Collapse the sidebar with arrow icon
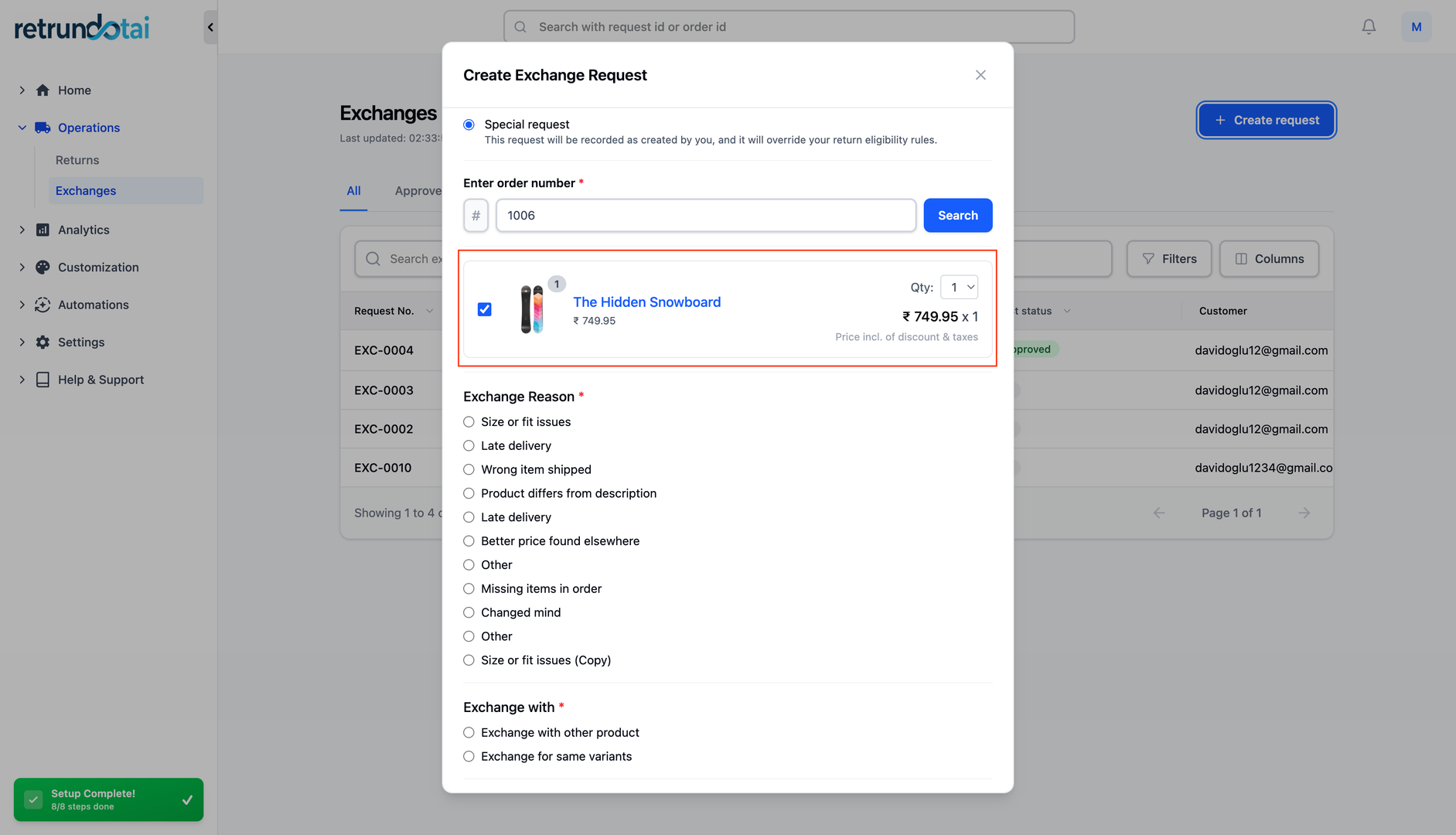The image size is (1456, 835). click(210, 27)
